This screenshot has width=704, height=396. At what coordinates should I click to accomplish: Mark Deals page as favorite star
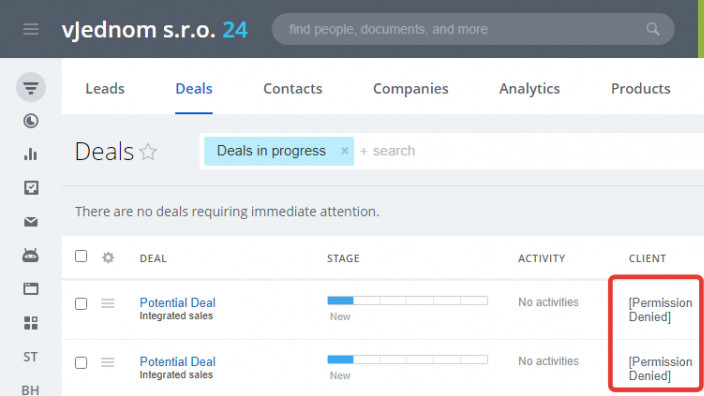(x=148, y=152)
